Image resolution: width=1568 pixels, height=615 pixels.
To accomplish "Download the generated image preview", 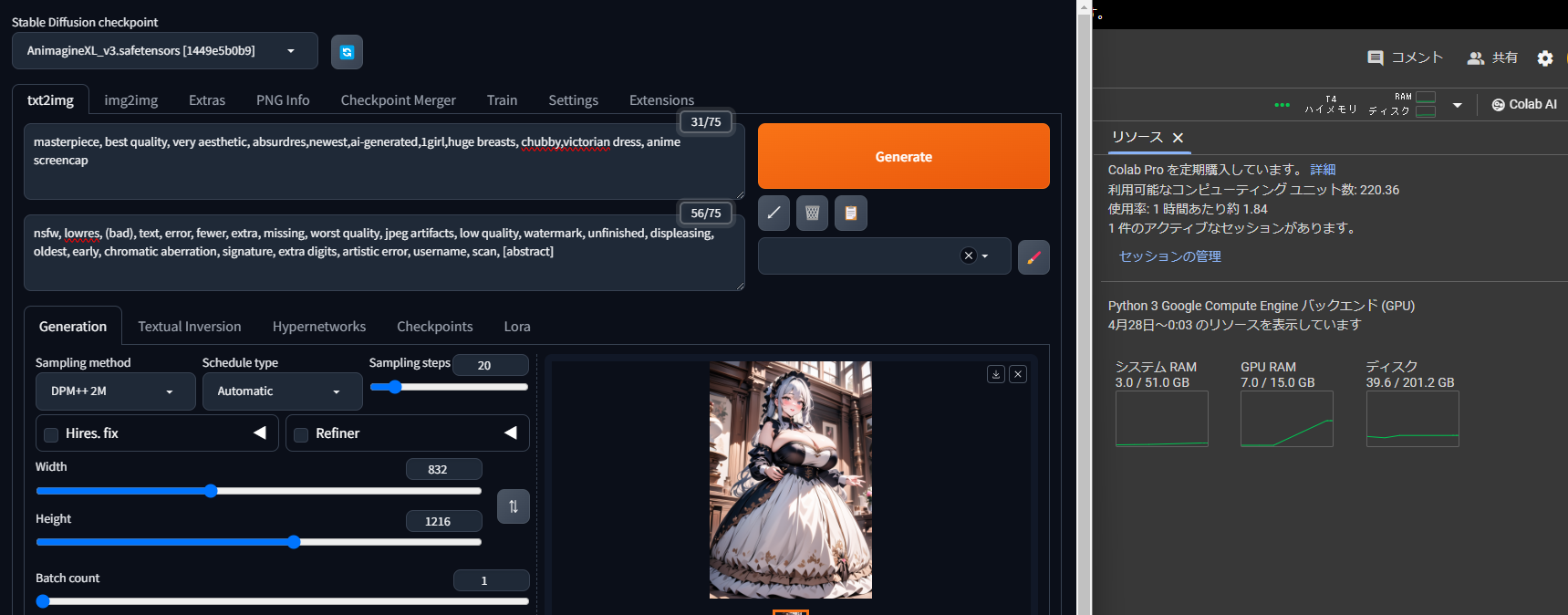I will 996,374.
